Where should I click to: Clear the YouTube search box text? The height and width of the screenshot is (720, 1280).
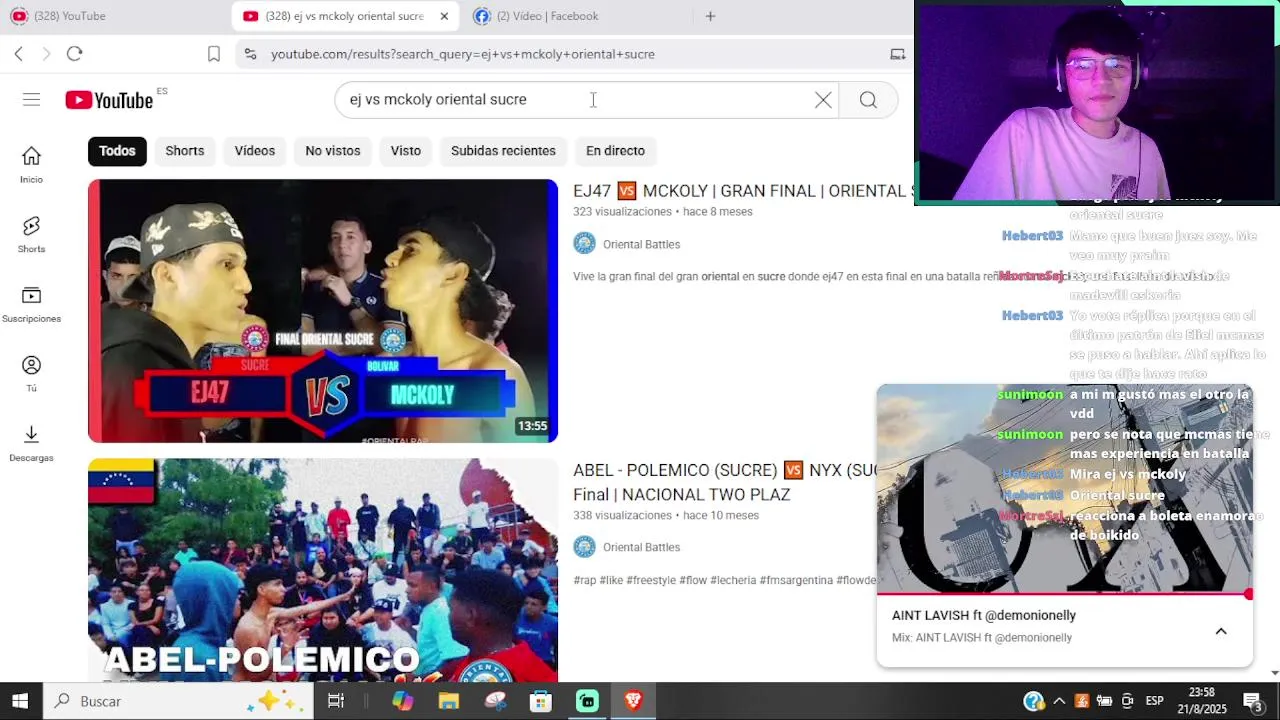tap(823, 100)
